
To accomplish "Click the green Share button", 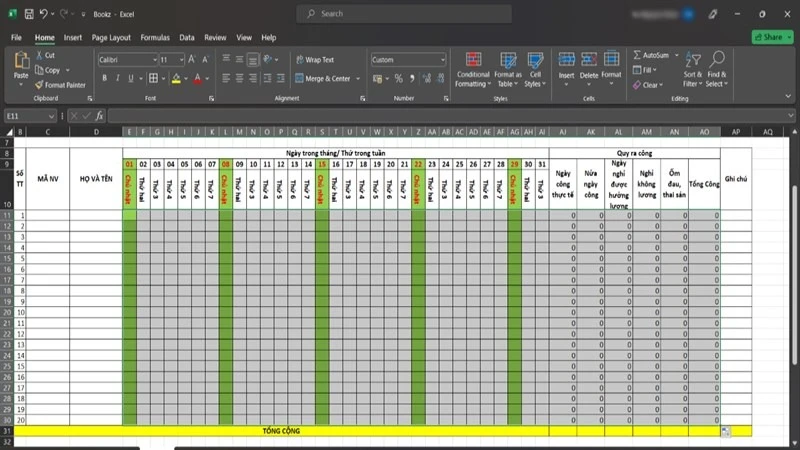I will click(x=772, y=37).
